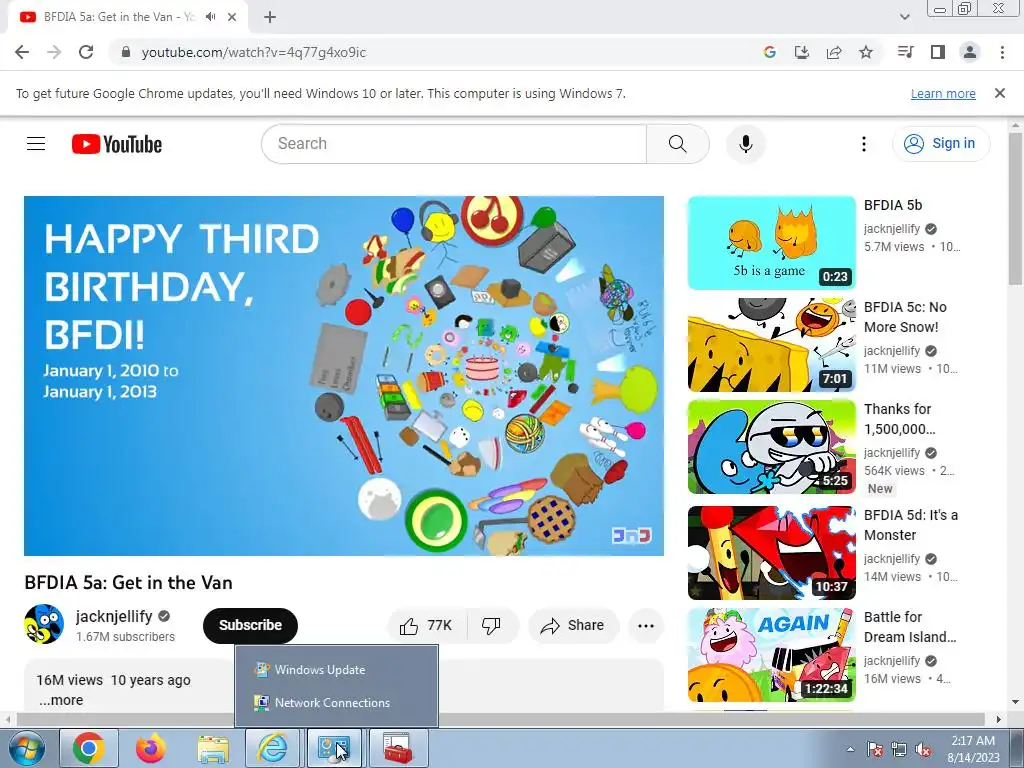
Task: Open the Action Center flag icon
Action: click(874, 749)
